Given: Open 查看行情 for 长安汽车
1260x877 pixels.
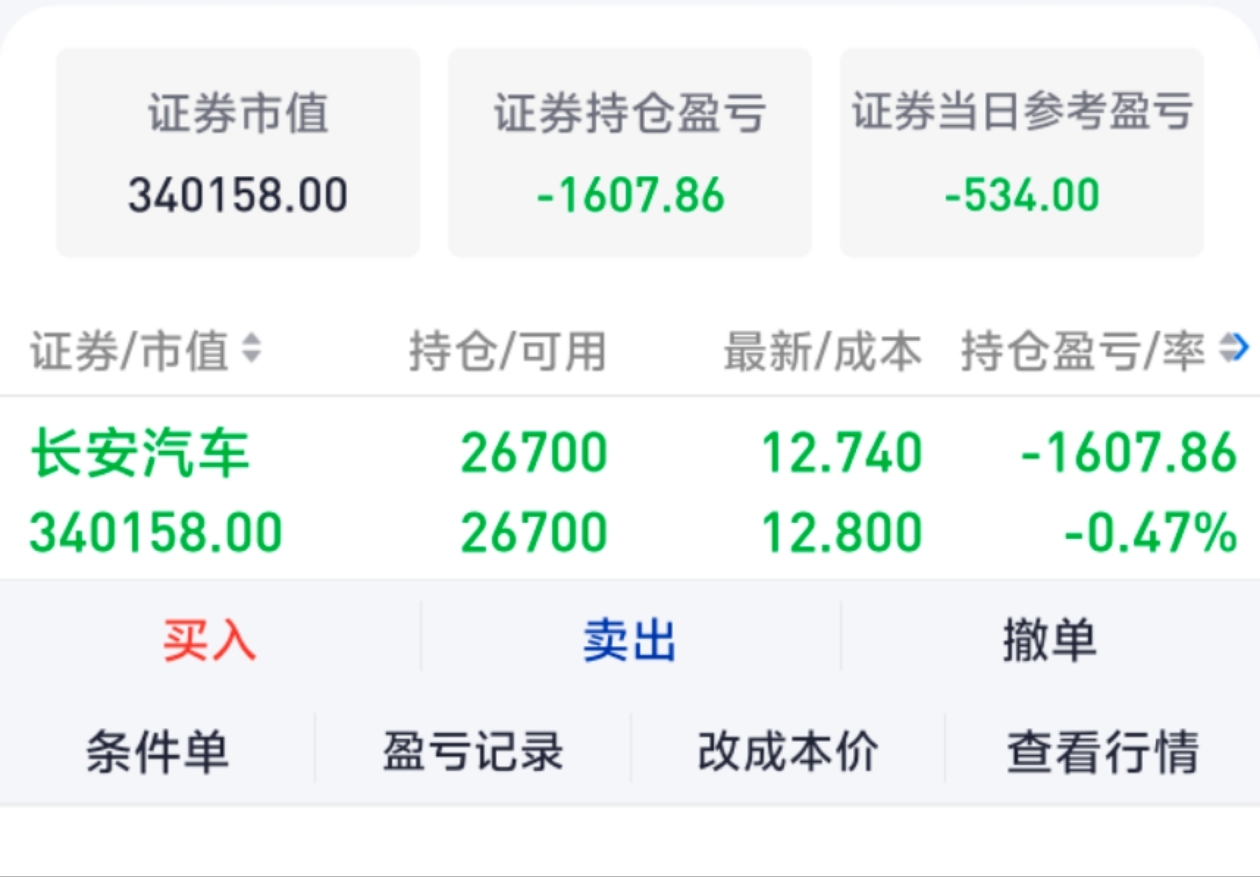Looking at the screenshot, I should pyautogui.click(x=1102, y=751).
